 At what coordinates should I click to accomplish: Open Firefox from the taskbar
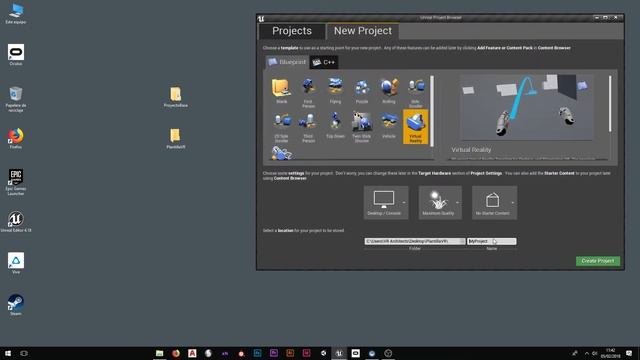(176, 353)
